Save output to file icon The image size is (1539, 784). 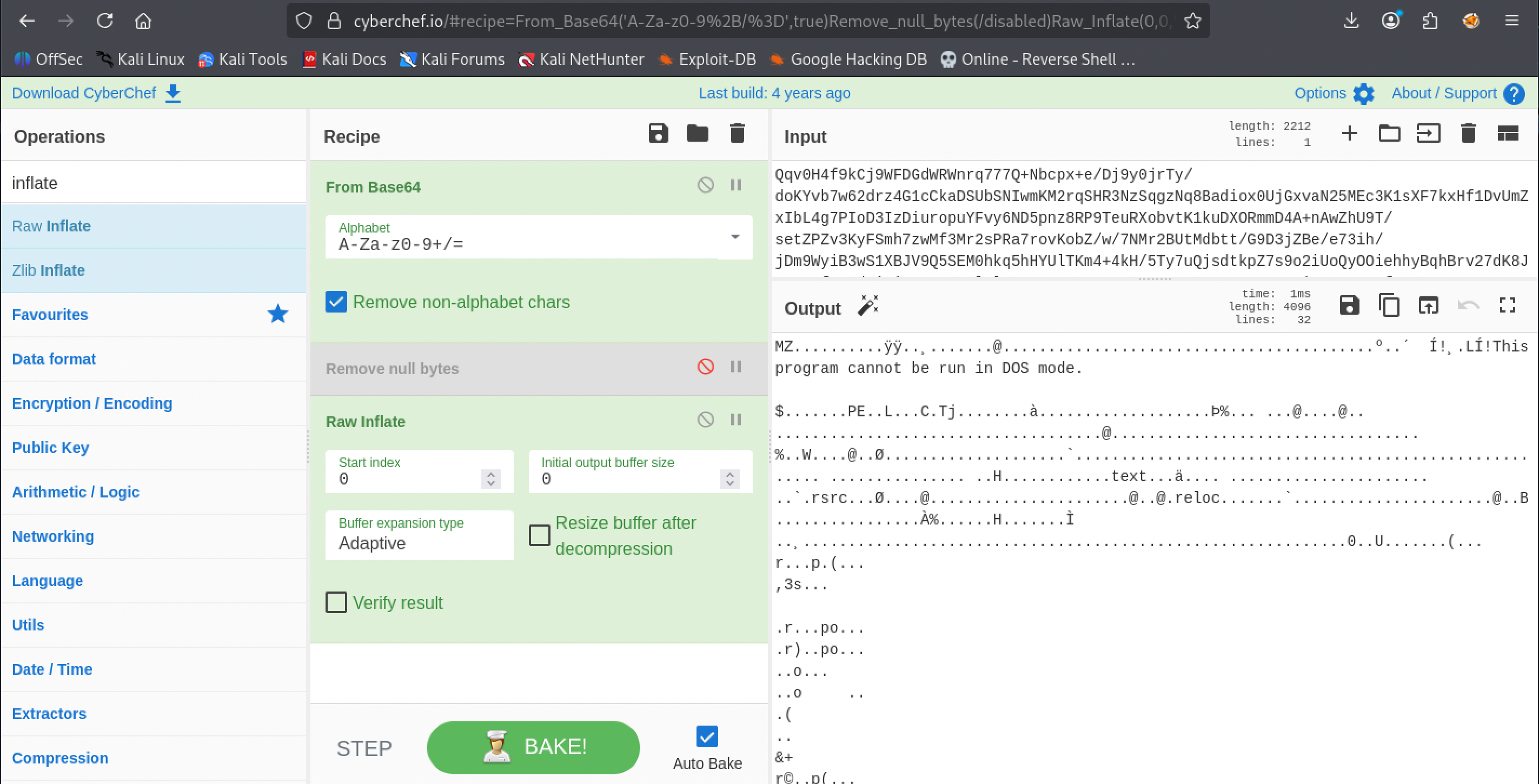[1349, 305]
